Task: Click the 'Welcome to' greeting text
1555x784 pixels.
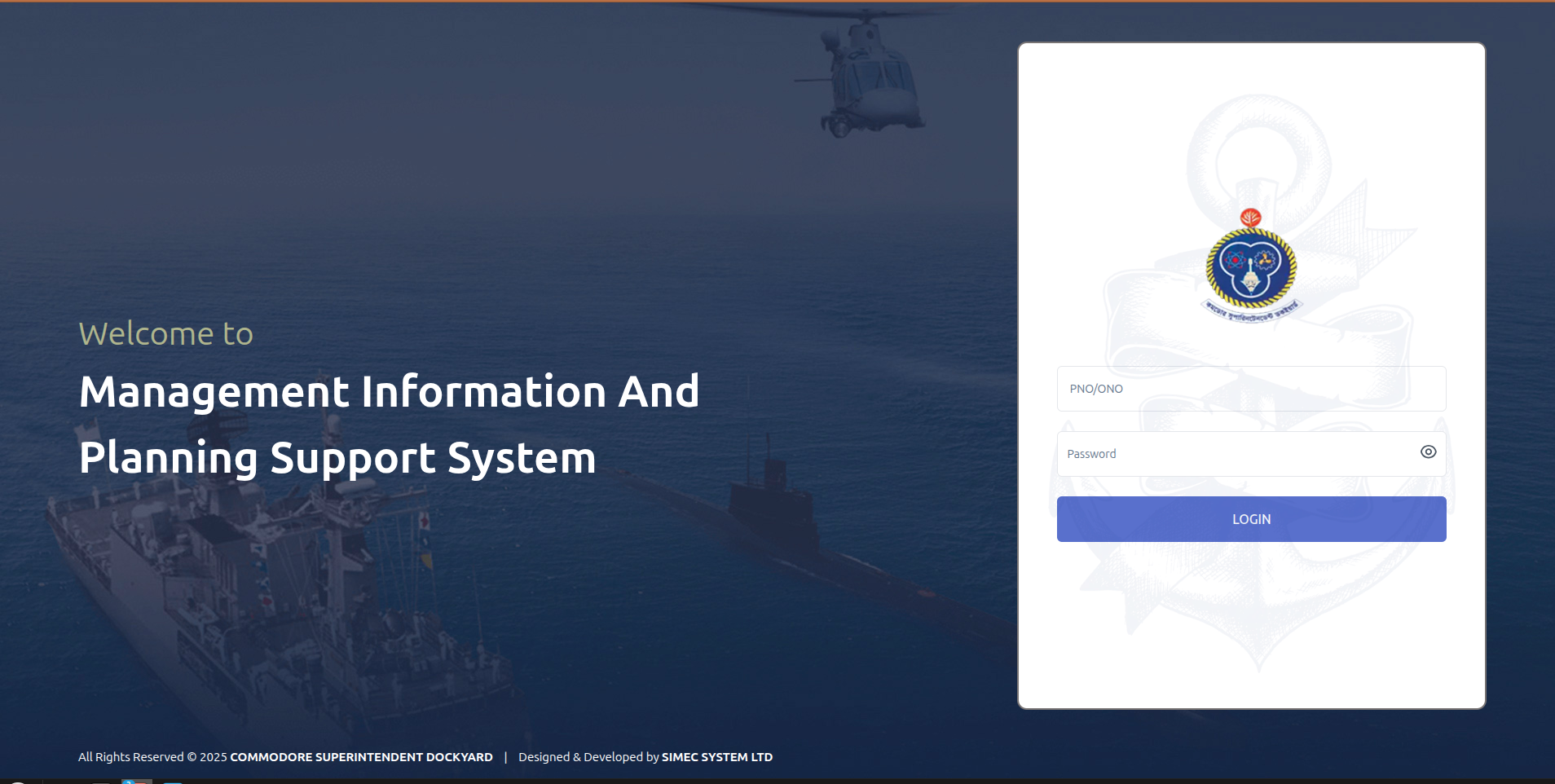Action: [166, 333]
